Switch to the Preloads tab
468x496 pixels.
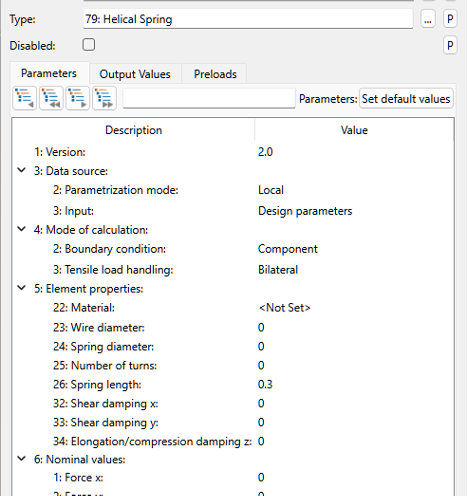(x=215, y=74)
